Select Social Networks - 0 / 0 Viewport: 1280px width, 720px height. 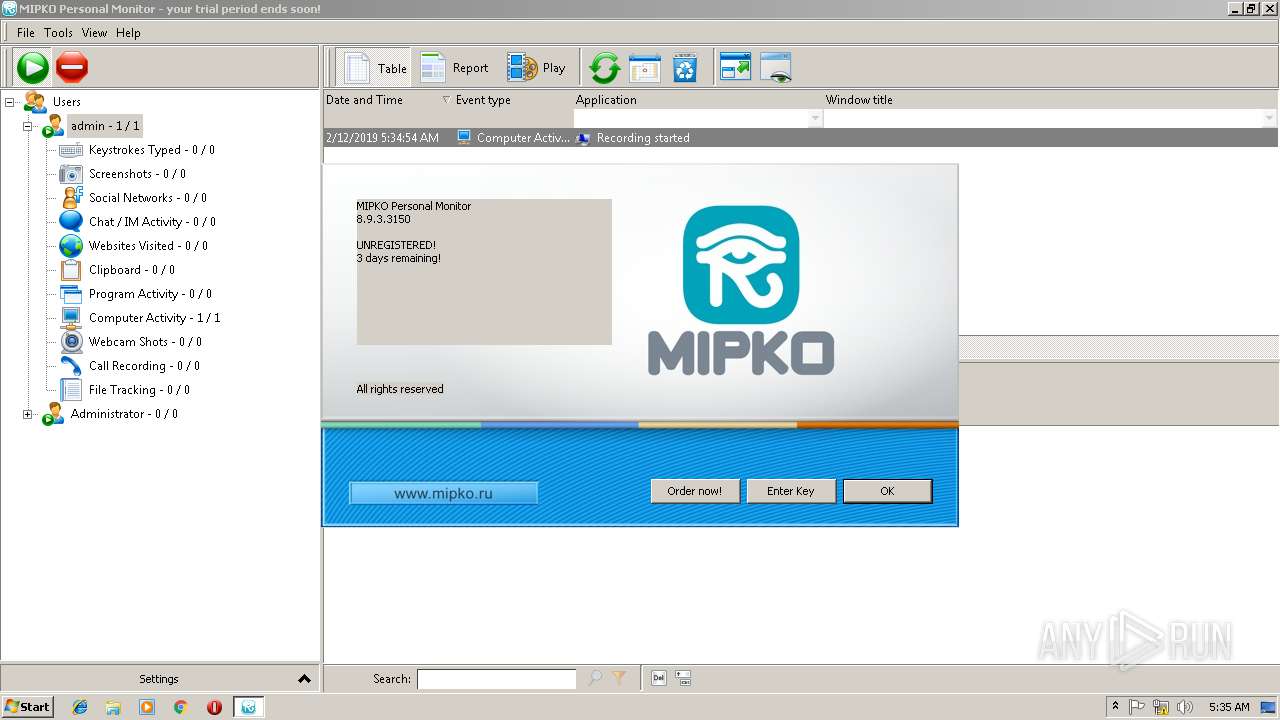(x=148, y=198)
